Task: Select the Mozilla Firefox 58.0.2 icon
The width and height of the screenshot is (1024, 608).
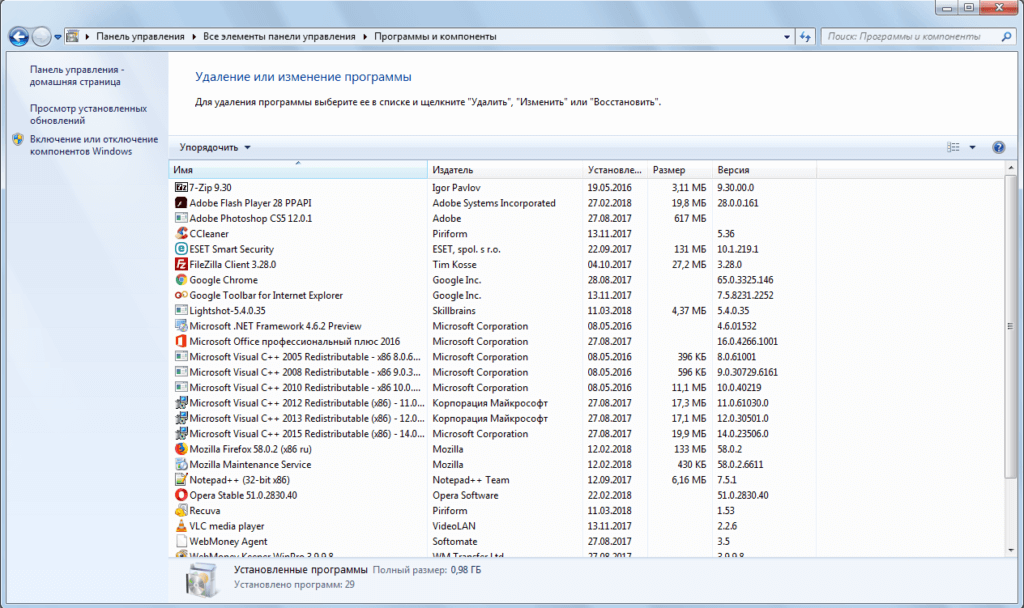Action: point(181,449)
